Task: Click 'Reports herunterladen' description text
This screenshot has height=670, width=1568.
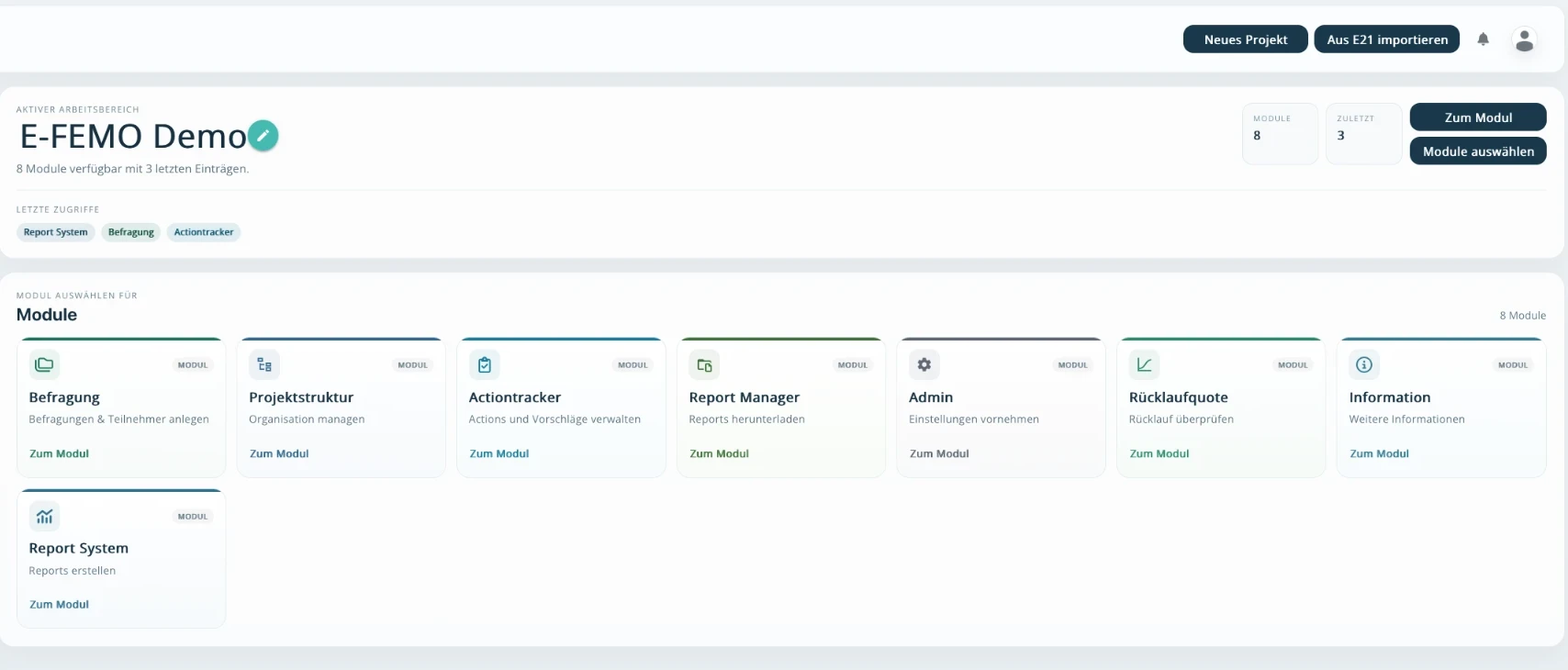Action: [x=746, y=419]
